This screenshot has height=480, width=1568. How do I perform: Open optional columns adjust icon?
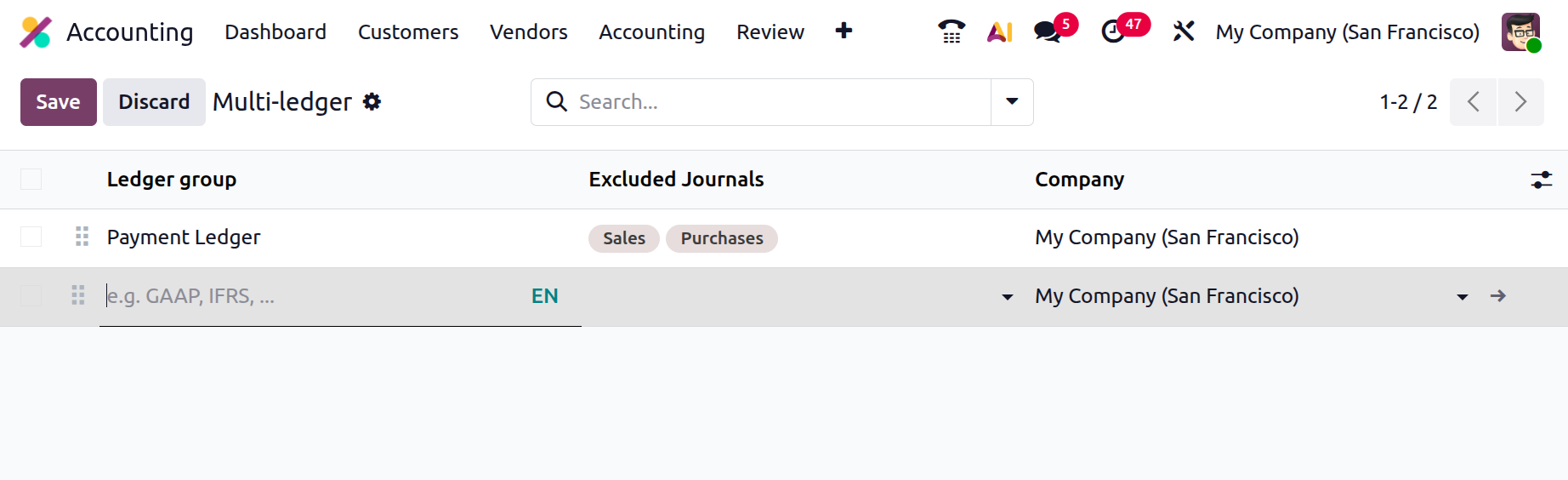tap(1541, 180)
